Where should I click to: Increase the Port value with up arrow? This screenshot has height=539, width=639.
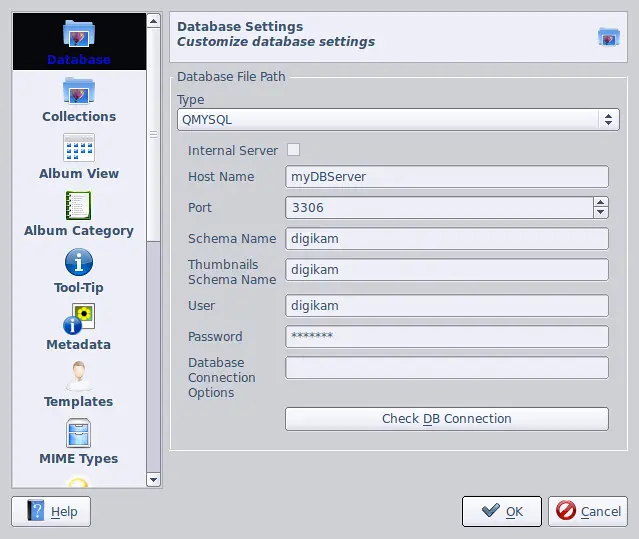point(600,202)
